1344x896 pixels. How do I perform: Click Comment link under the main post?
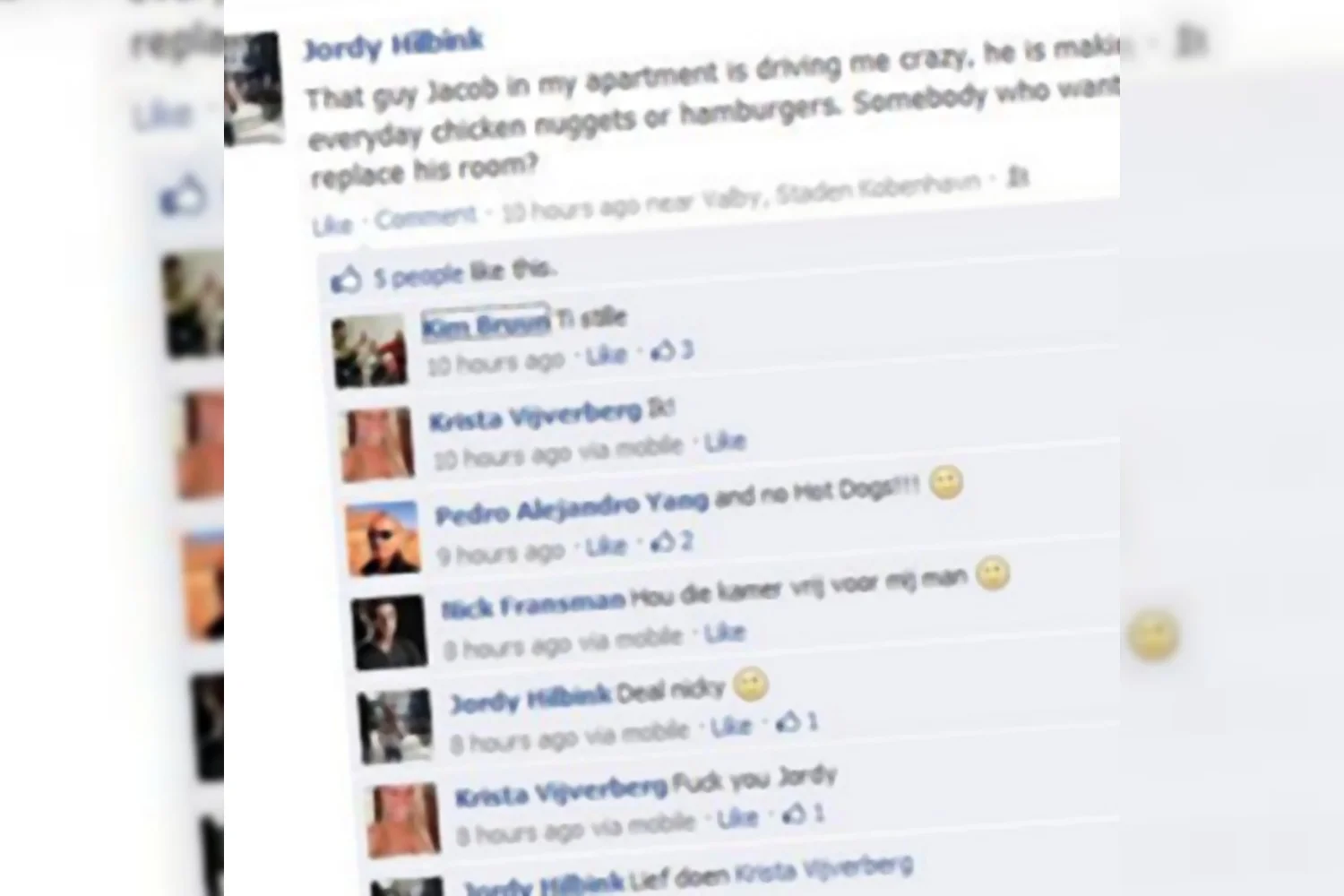[426, 218]
